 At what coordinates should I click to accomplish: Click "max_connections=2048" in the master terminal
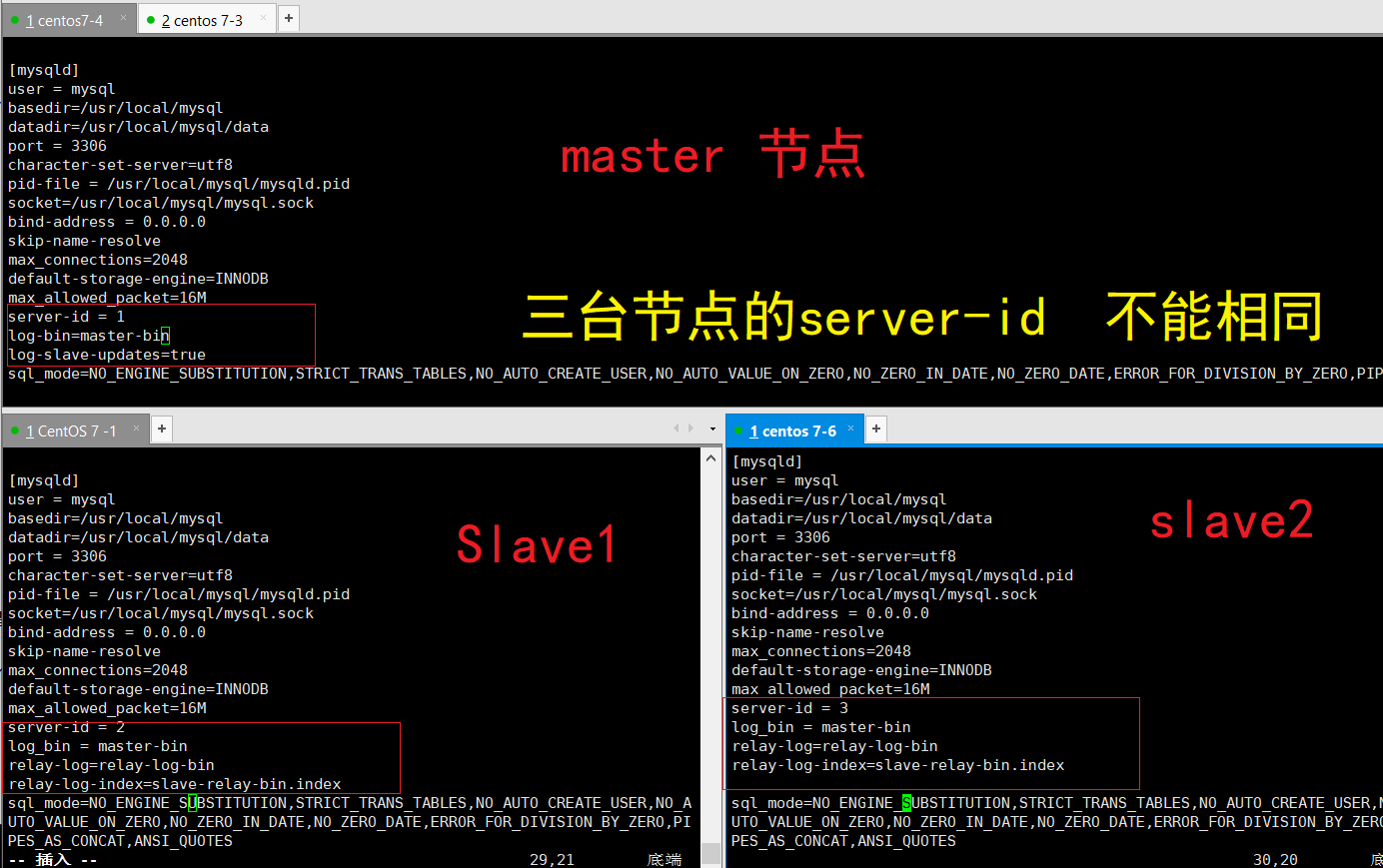tap(98, 260)
